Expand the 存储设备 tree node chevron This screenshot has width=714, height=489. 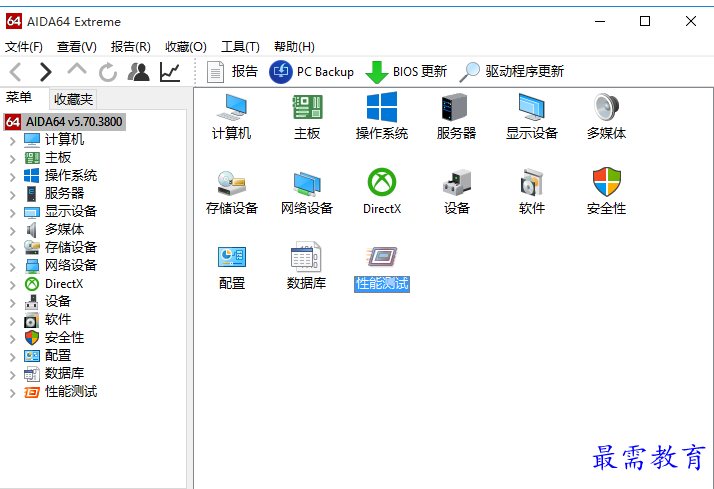tap(13, 249)
